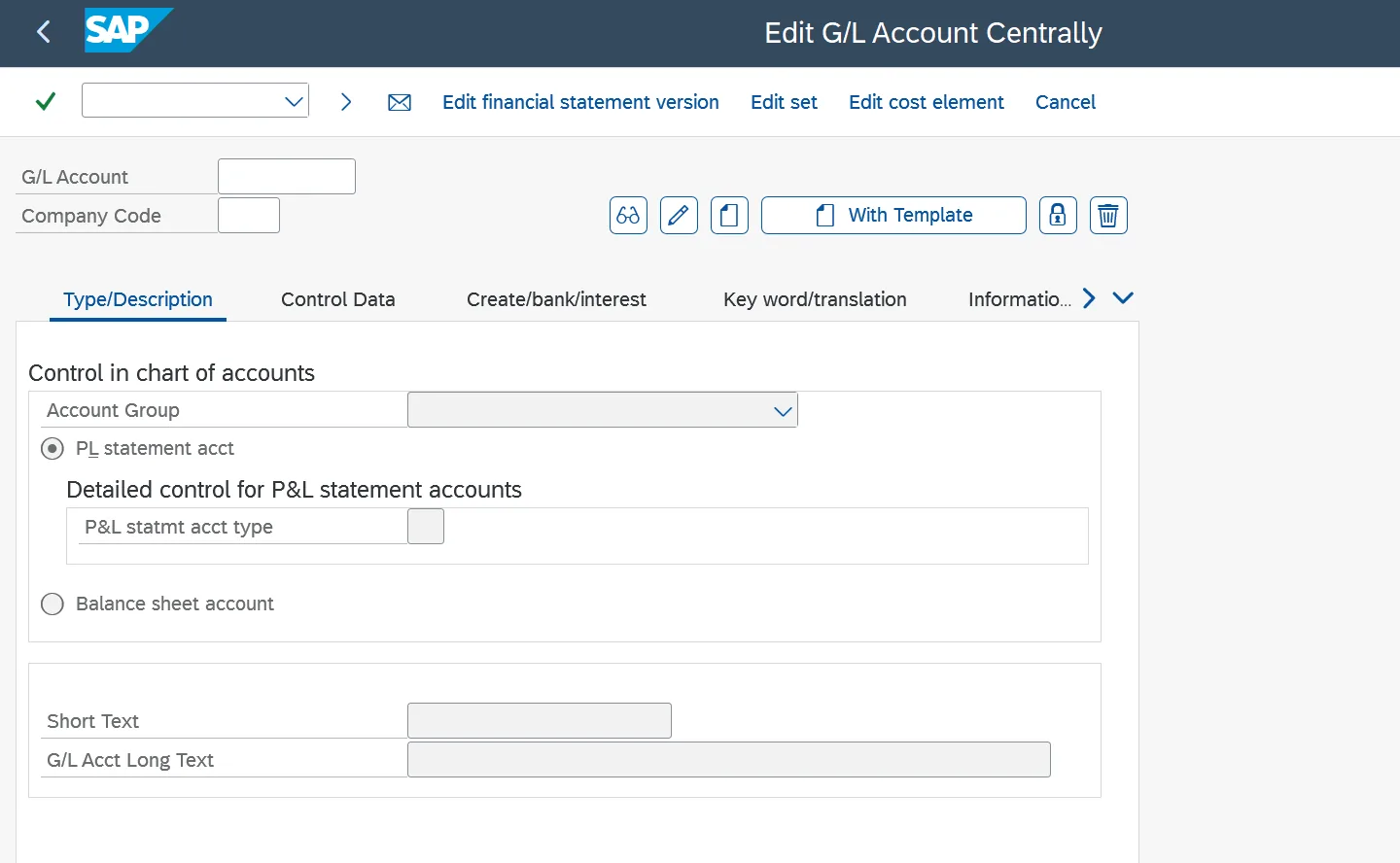Screen dimensions: 1400x863
Task: Click the 'Control in chart of accounts' heading
Action: (x=171, y=373)
